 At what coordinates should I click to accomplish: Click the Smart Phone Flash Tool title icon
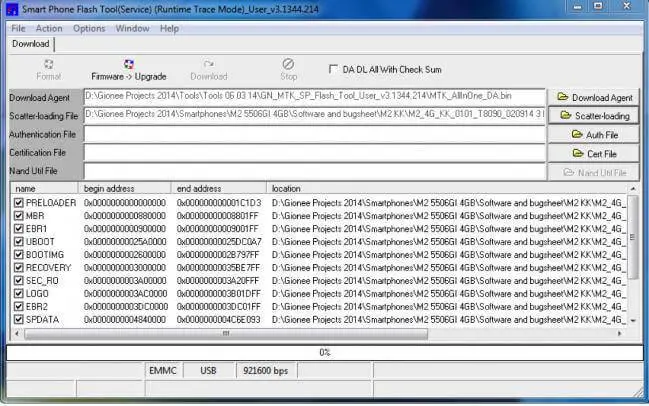point(12,9)
